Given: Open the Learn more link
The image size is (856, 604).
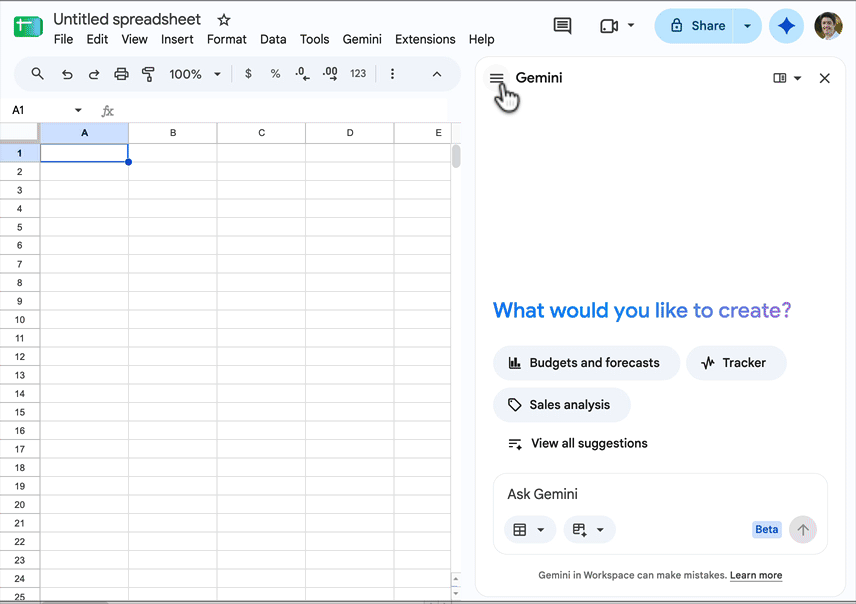Looking at the screenshot, I should pyautogui.click(x=756, y=575).
